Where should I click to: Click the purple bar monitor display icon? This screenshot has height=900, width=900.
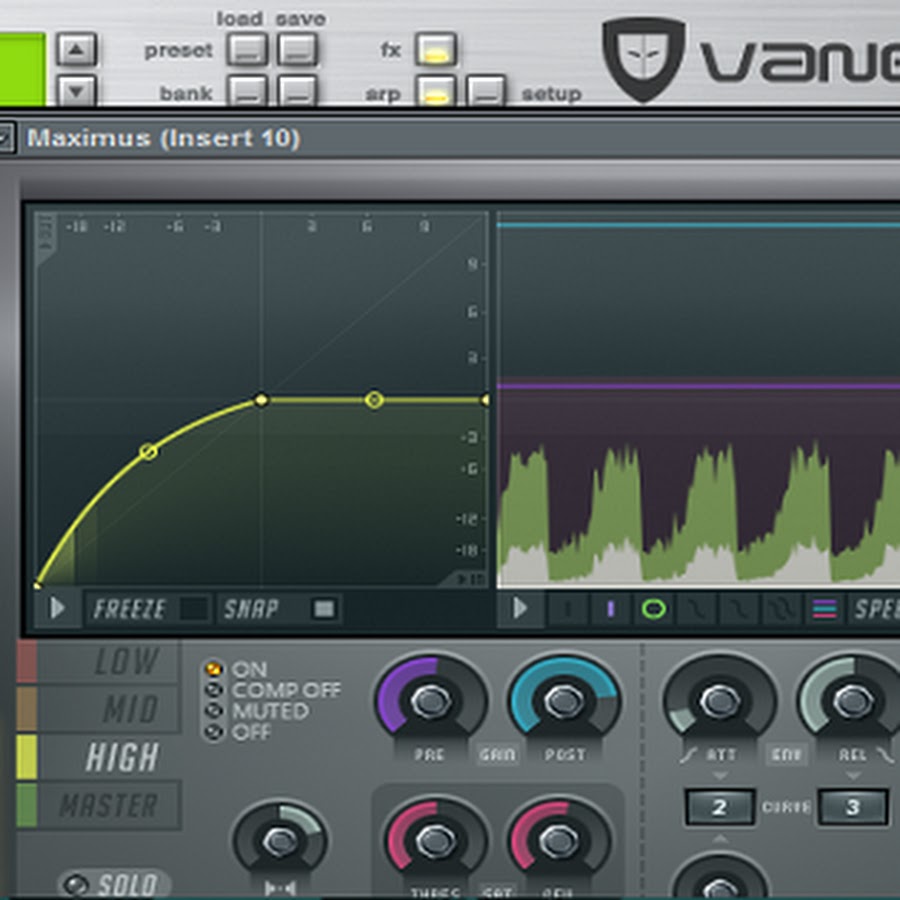click(610, 608)
